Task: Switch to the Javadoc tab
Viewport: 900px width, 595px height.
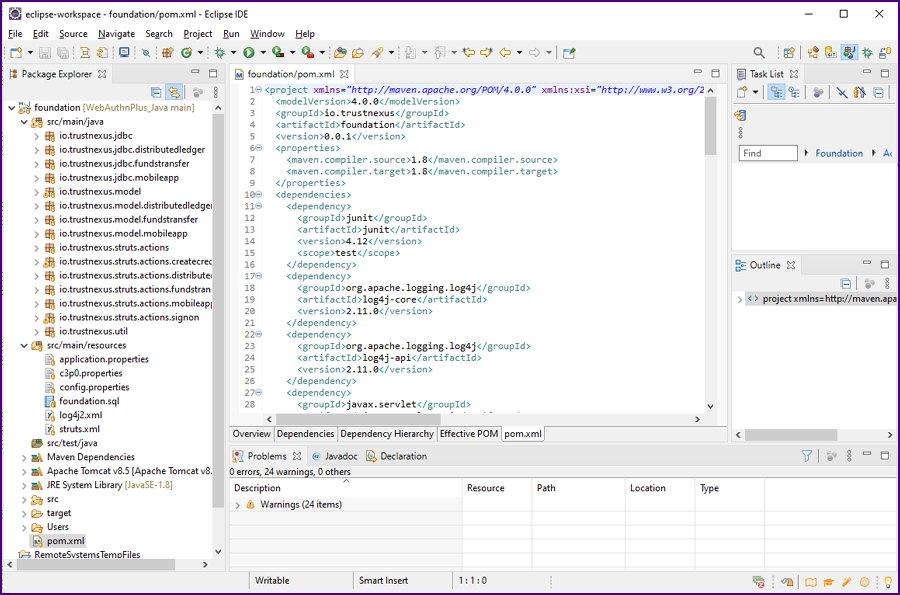Action: tap(335, 456)
